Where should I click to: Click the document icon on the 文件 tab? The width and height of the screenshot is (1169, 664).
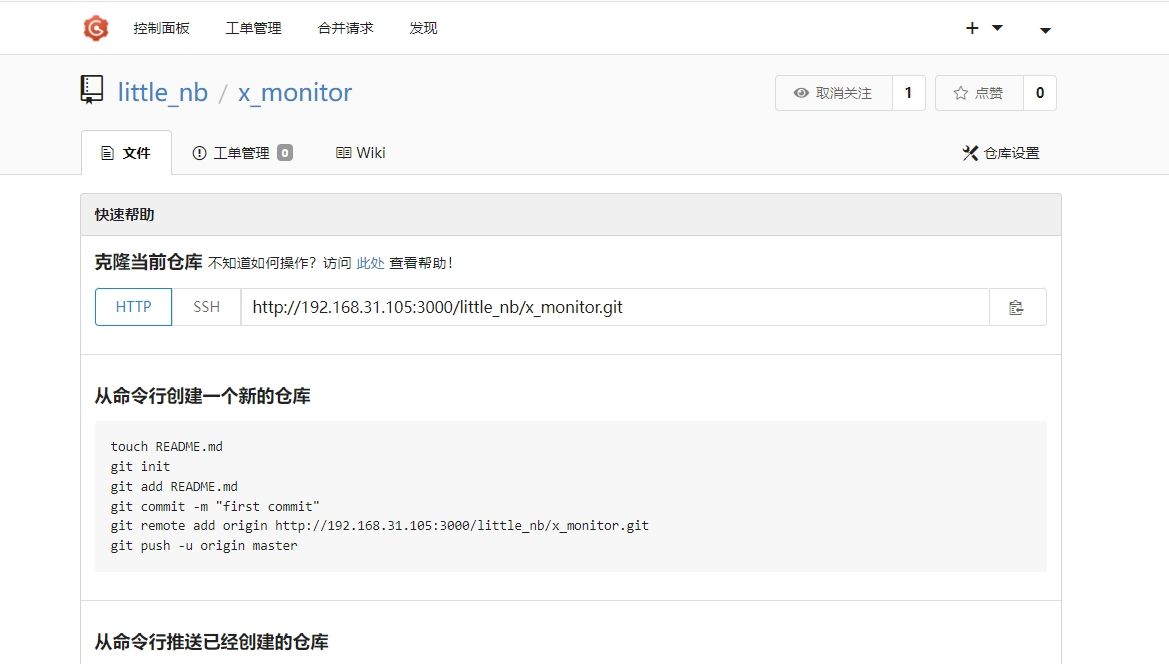108,152
